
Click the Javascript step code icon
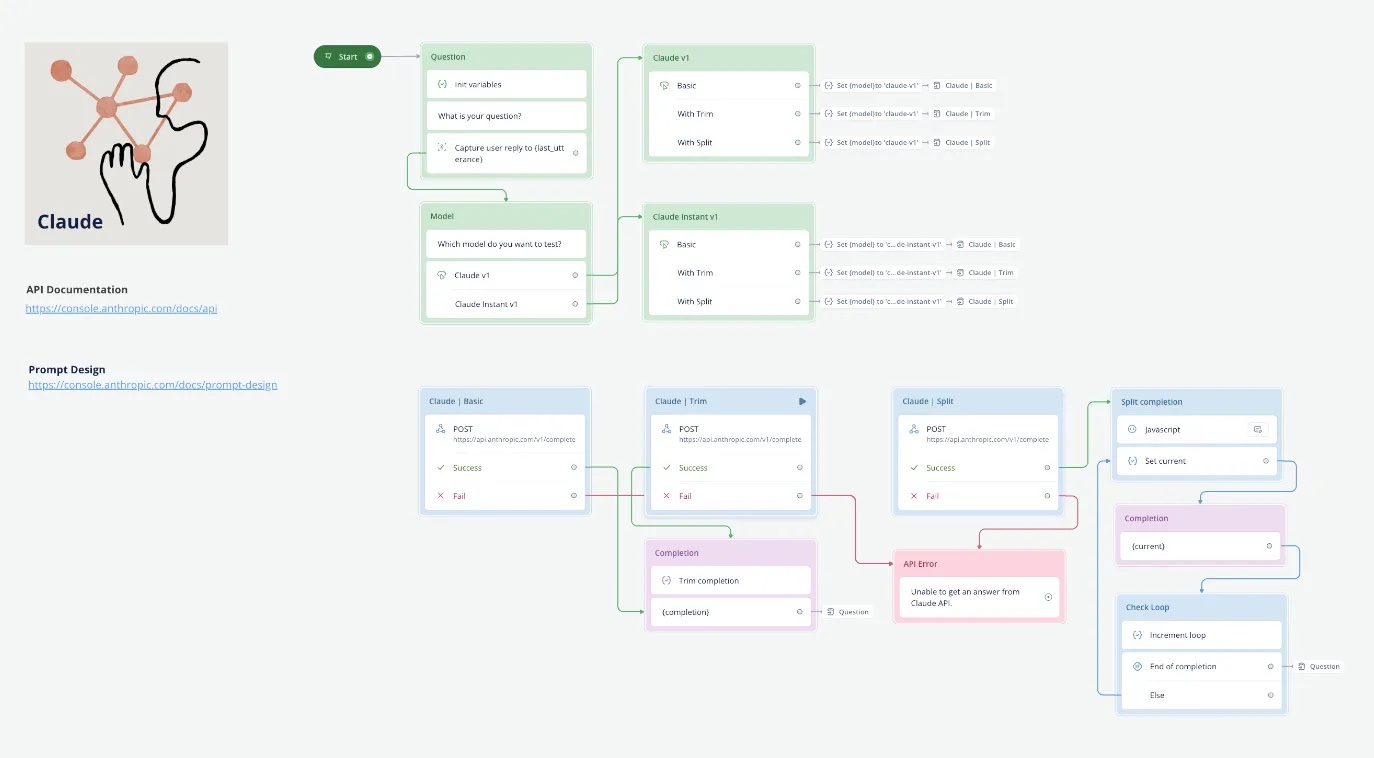point(1132,429)
